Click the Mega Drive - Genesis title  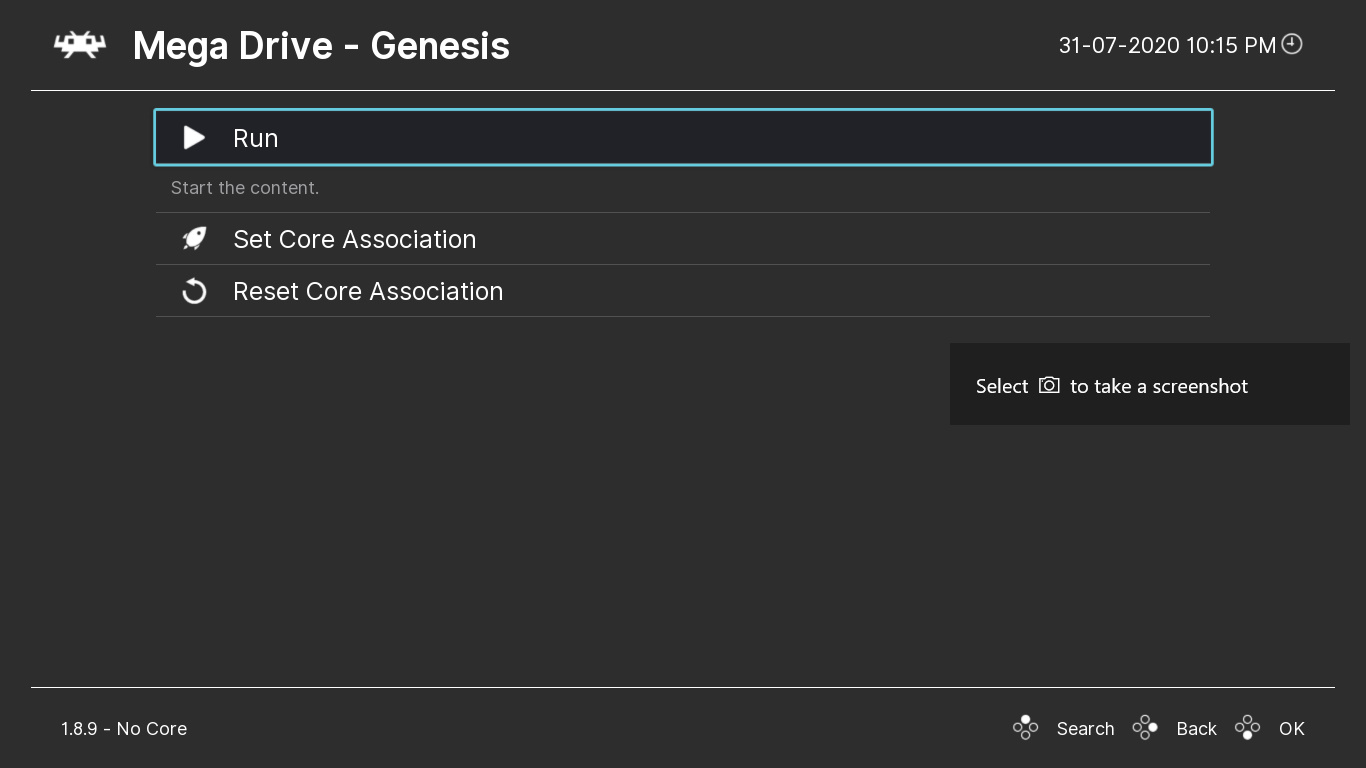[321, 45]
